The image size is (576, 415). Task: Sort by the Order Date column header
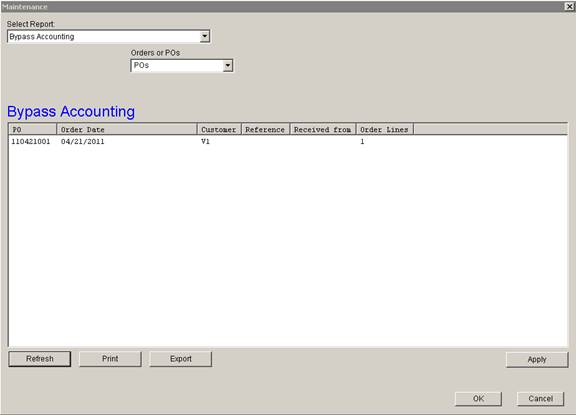point(127,129)
